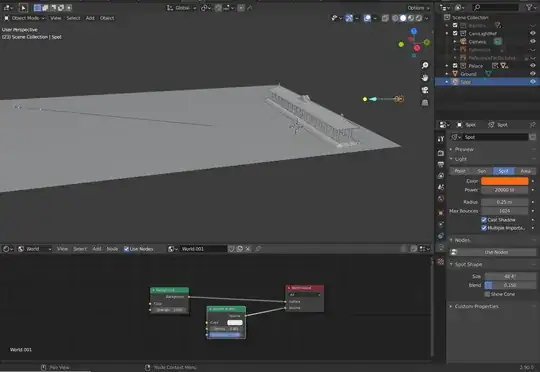Toggle snapping magnet icon

pos(218,8)
